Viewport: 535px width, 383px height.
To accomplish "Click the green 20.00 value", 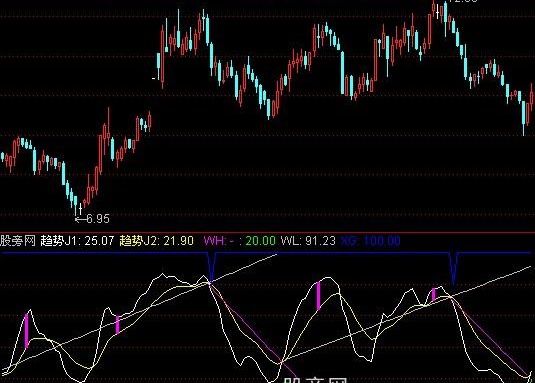I will [x=260, y=241].
